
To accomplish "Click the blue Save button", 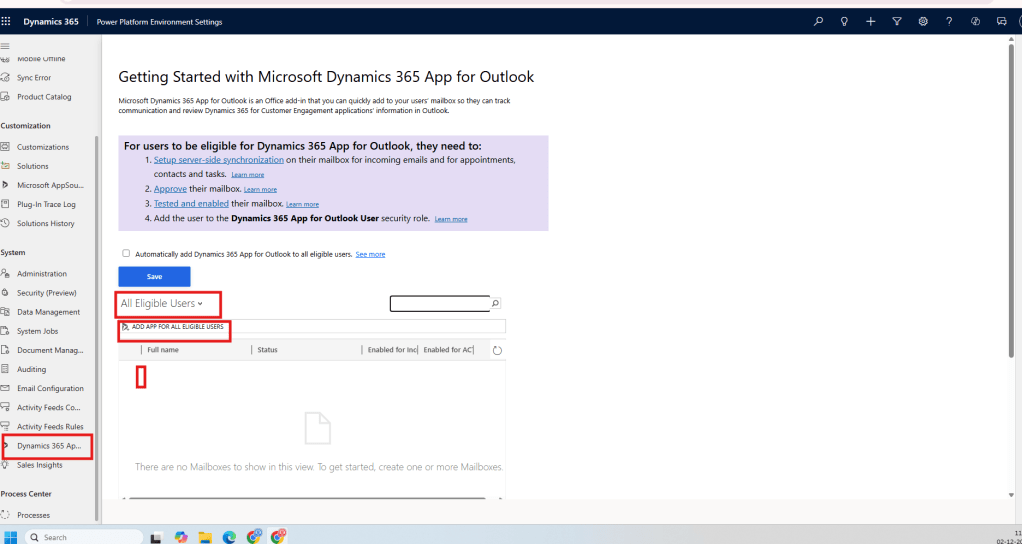I will (x=154, y=277).
